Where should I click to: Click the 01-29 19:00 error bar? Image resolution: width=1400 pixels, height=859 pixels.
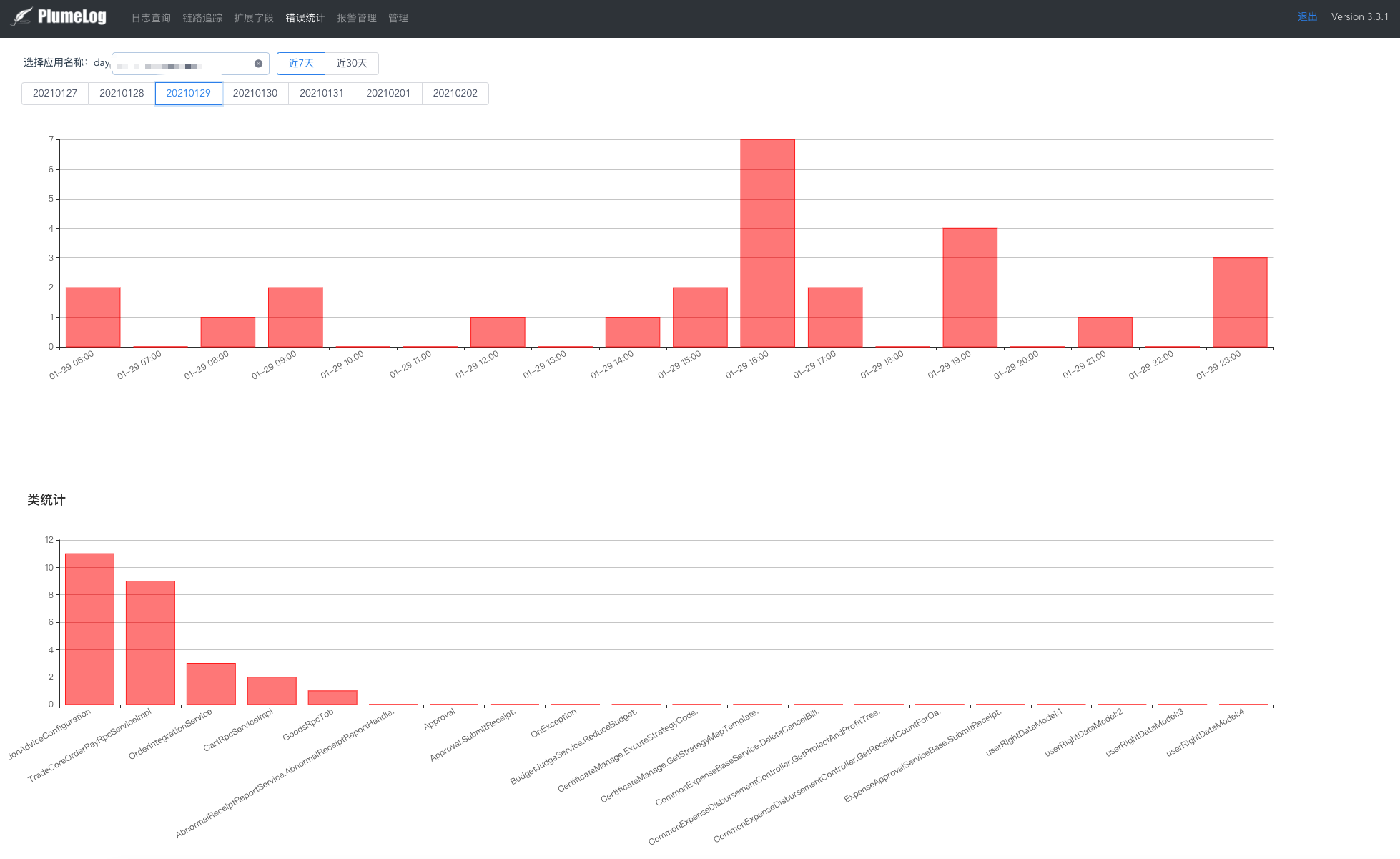(970, 288)
